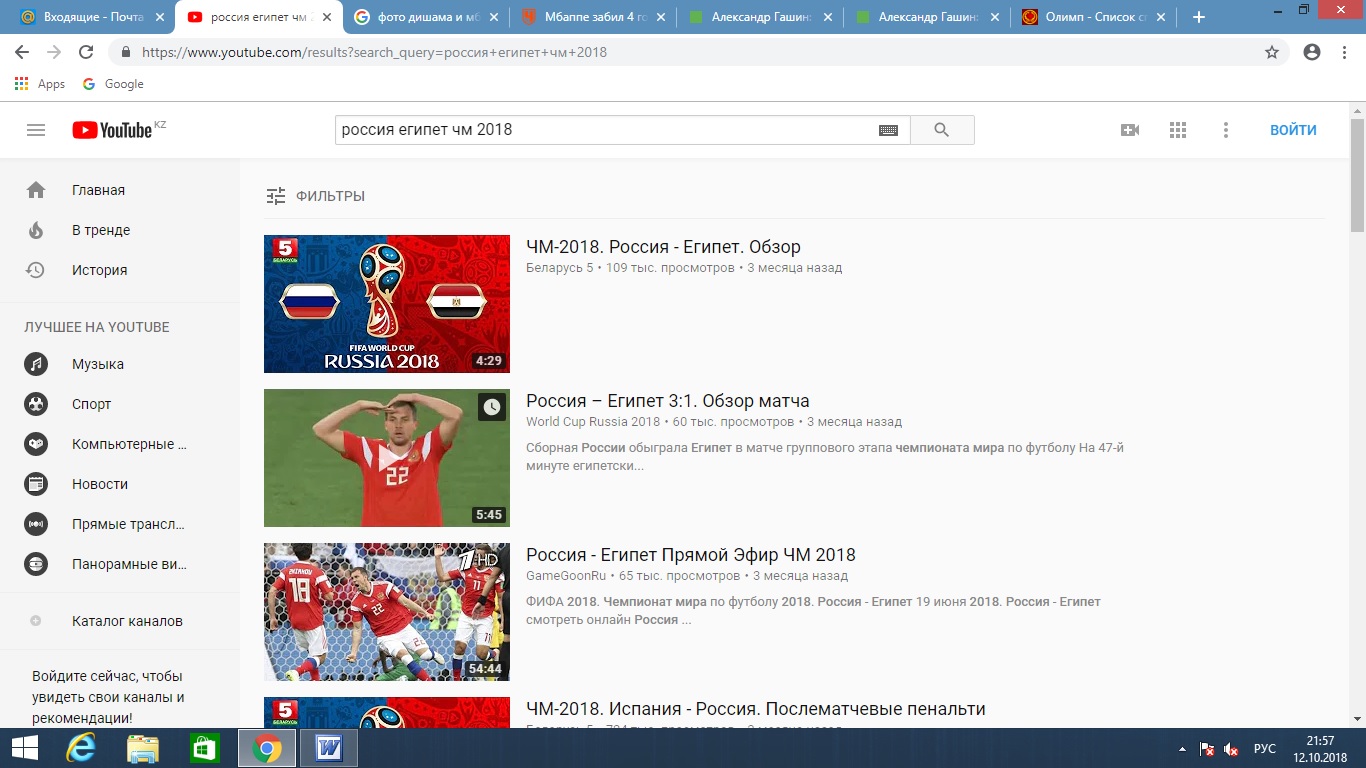Open the Google bookmark
The image size is (1366, 768).
(x=112, y=84)
